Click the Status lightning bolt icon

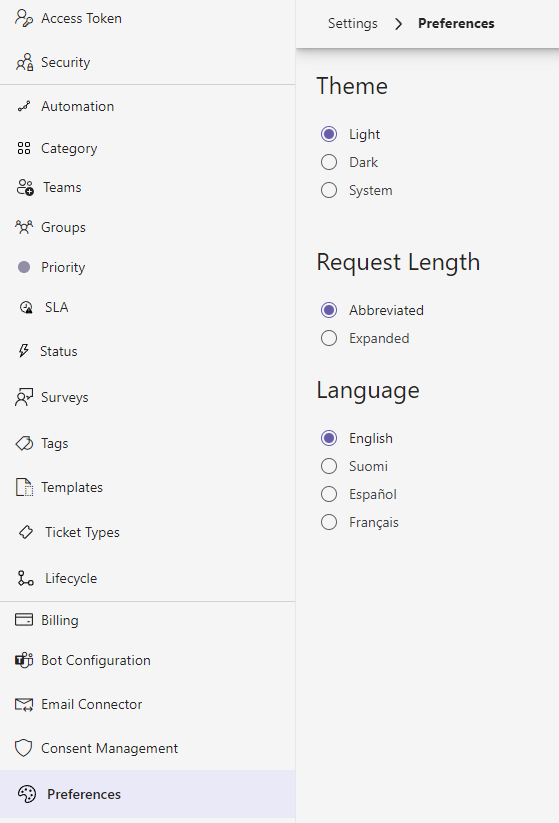[24, 351]
